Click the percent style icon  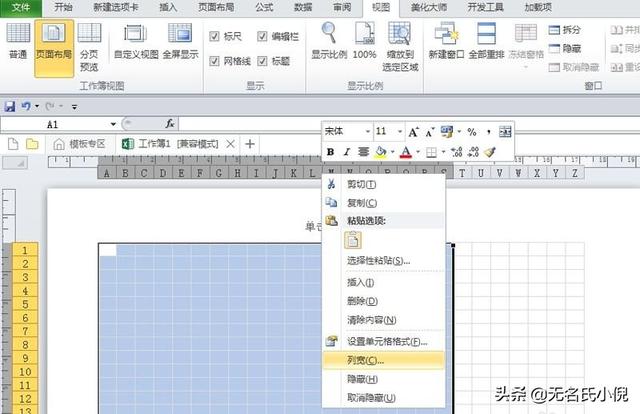coord(471,132)
